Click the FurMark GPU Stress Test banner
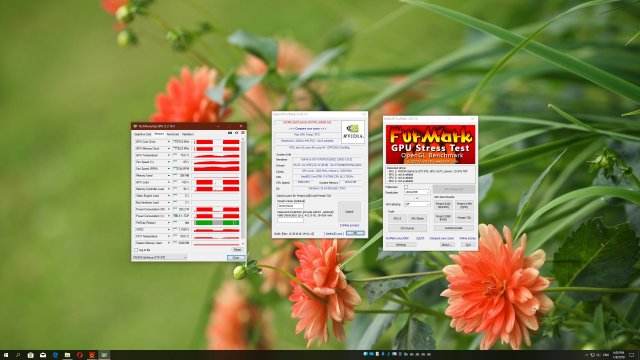640x360 pixels. click(x=431, y=144)
